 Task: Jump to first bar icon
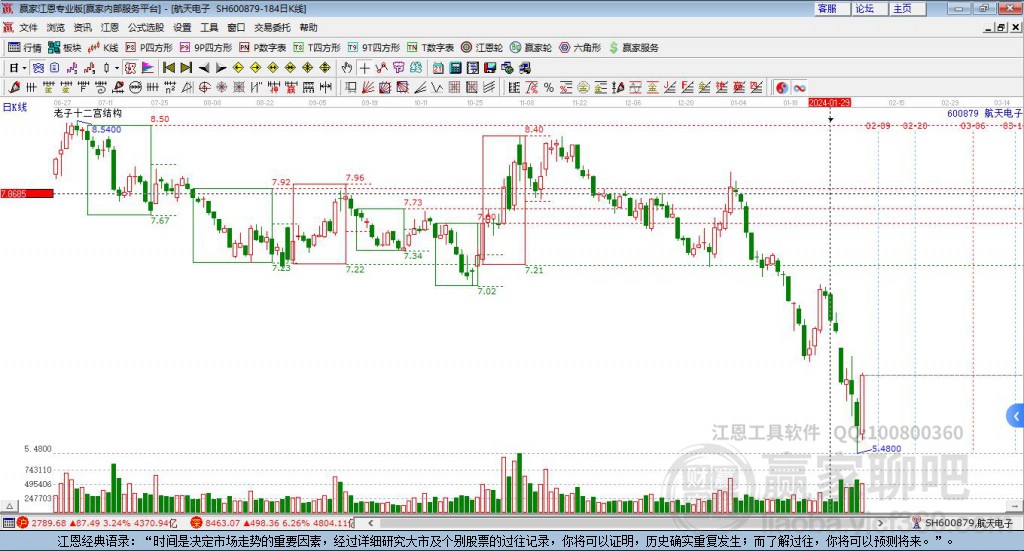[168, 68]
